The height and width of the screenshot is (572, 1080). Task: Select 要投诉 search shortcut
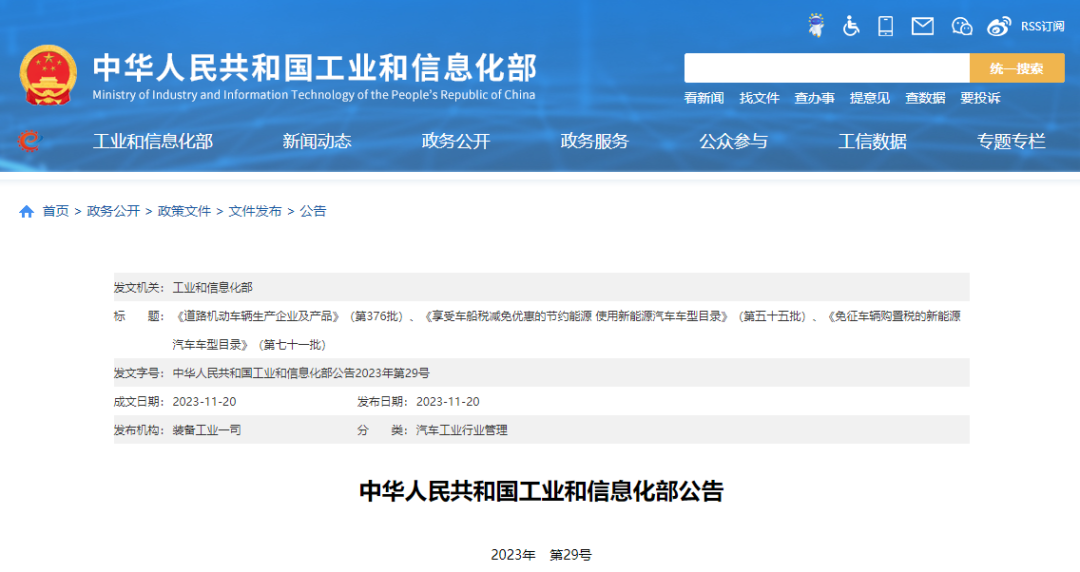[980, 98]
